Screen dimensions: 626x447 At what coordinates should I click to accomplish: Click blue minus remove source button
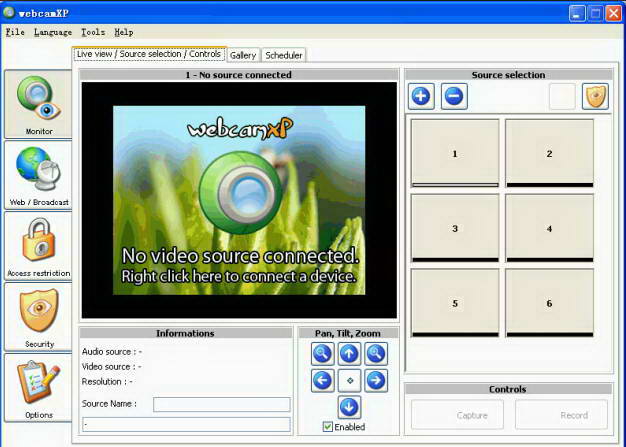coord(454,96)
